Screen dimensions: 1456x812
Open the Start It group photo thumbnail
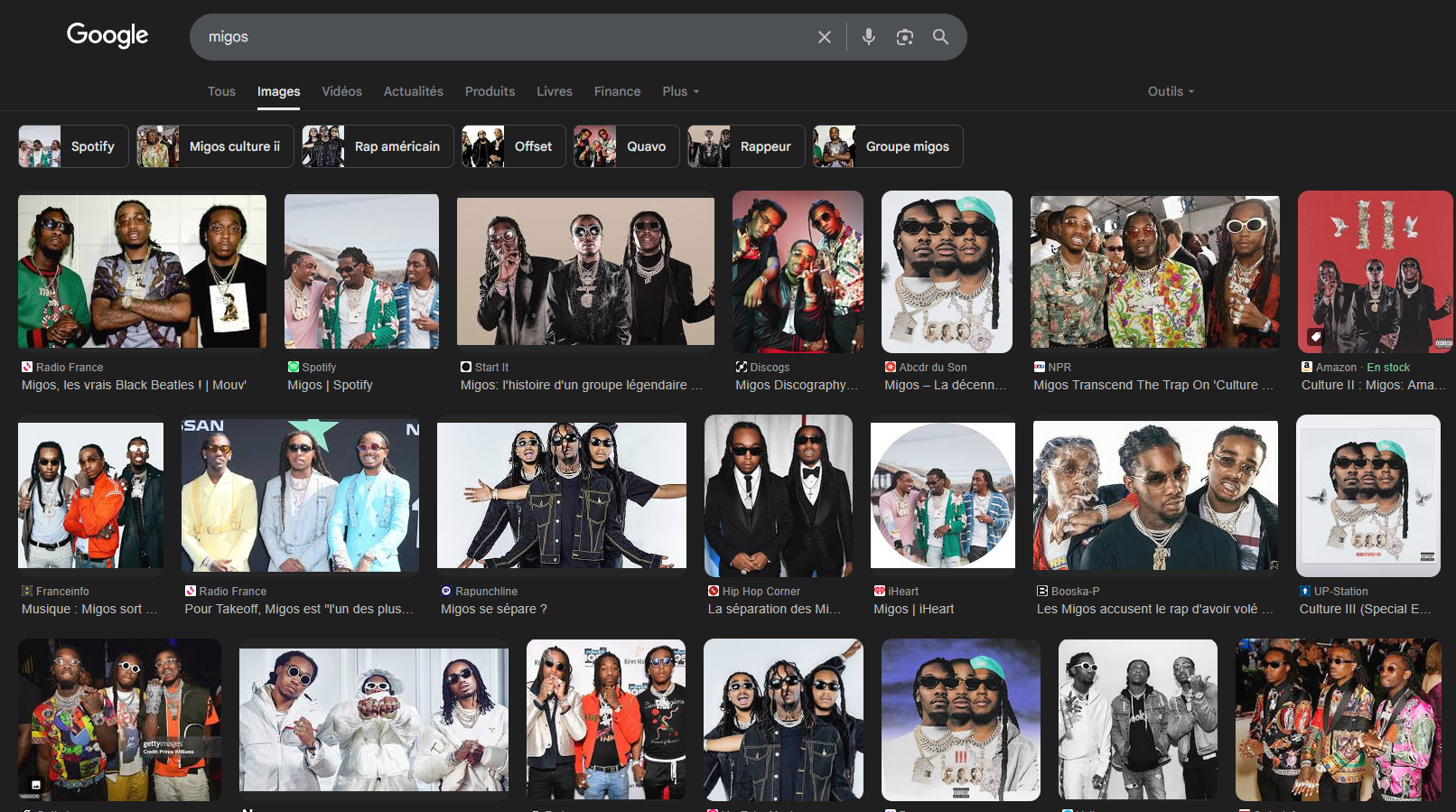(585, 271)
